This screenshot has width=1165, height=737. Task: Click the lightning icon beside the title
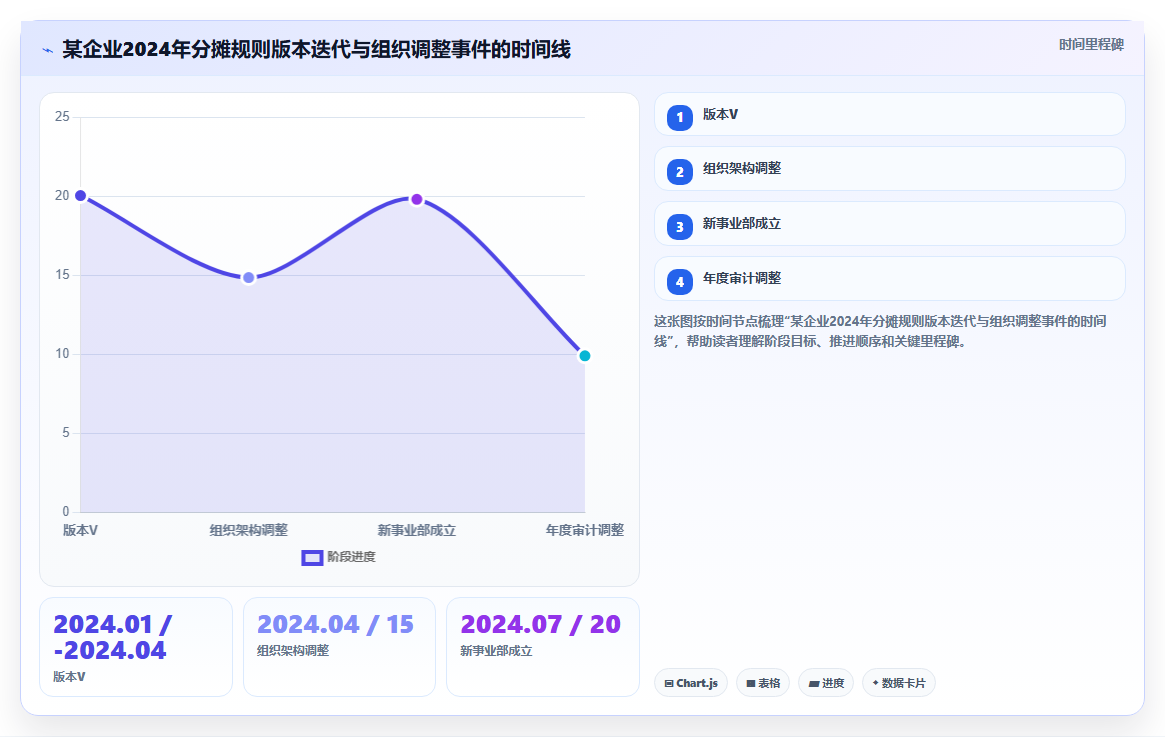(48, 51)
